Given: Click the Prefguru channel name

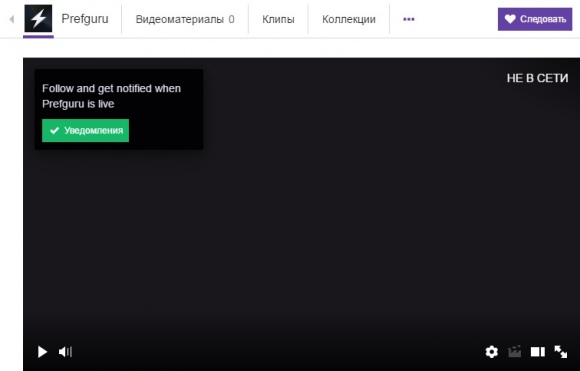Looking at the screenshot, I should coord(85,19).
